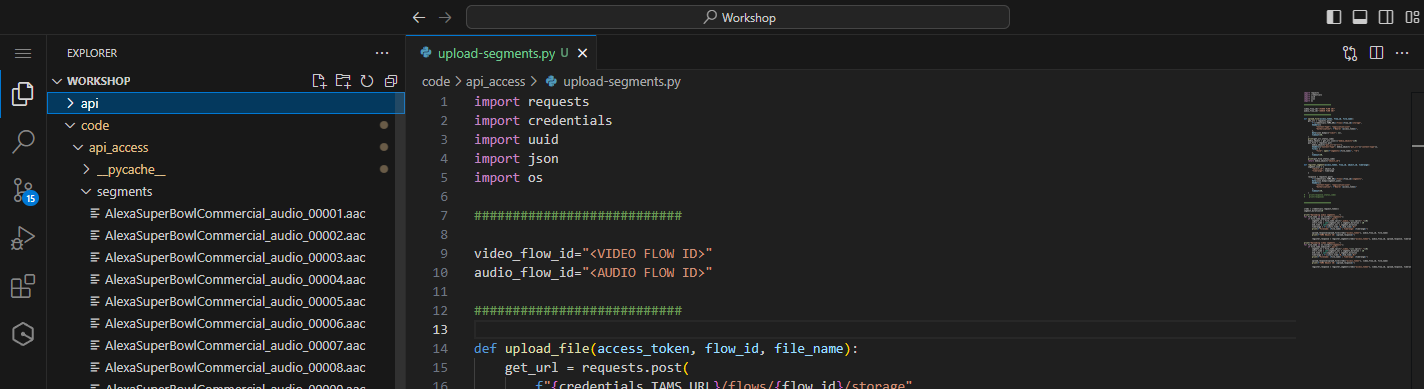
Task: Click the import credentials line
Action: [543, 120]
